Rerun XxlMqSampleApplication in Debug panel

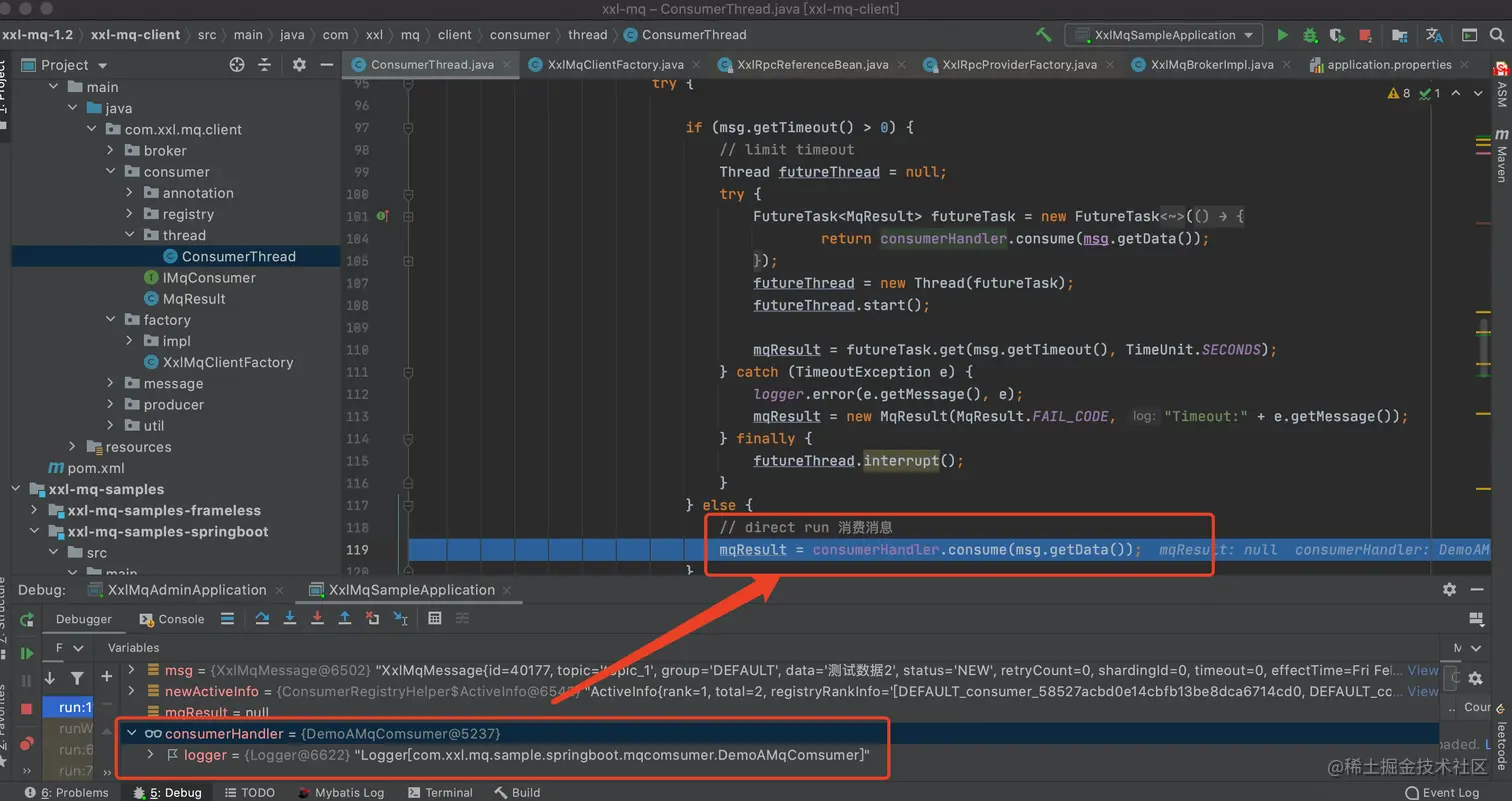[27, 620]
